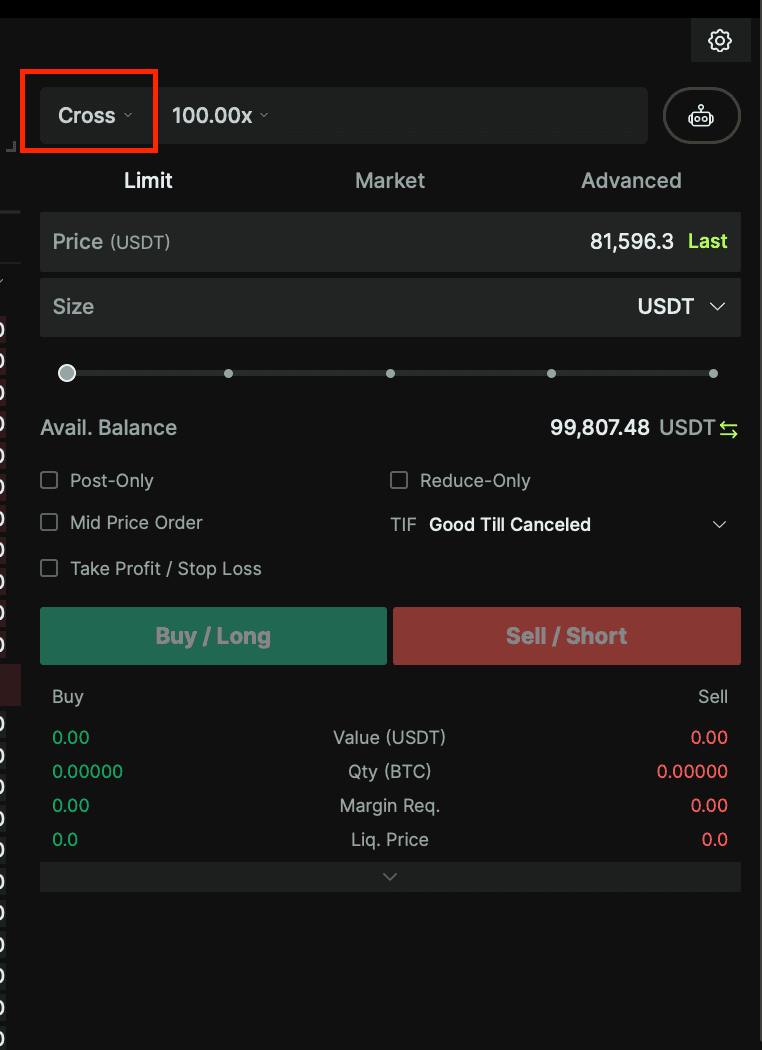
Task: Enable the Post-Only checkbox
Action: (x=49, y=480)
